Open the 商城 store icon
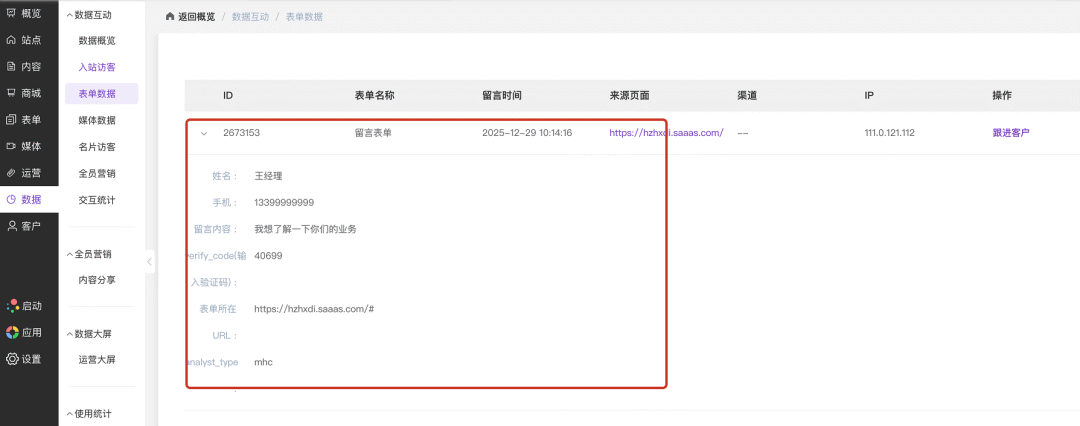Image resolution: width=1080 pixels, height=426 pixels. (12, 93)
